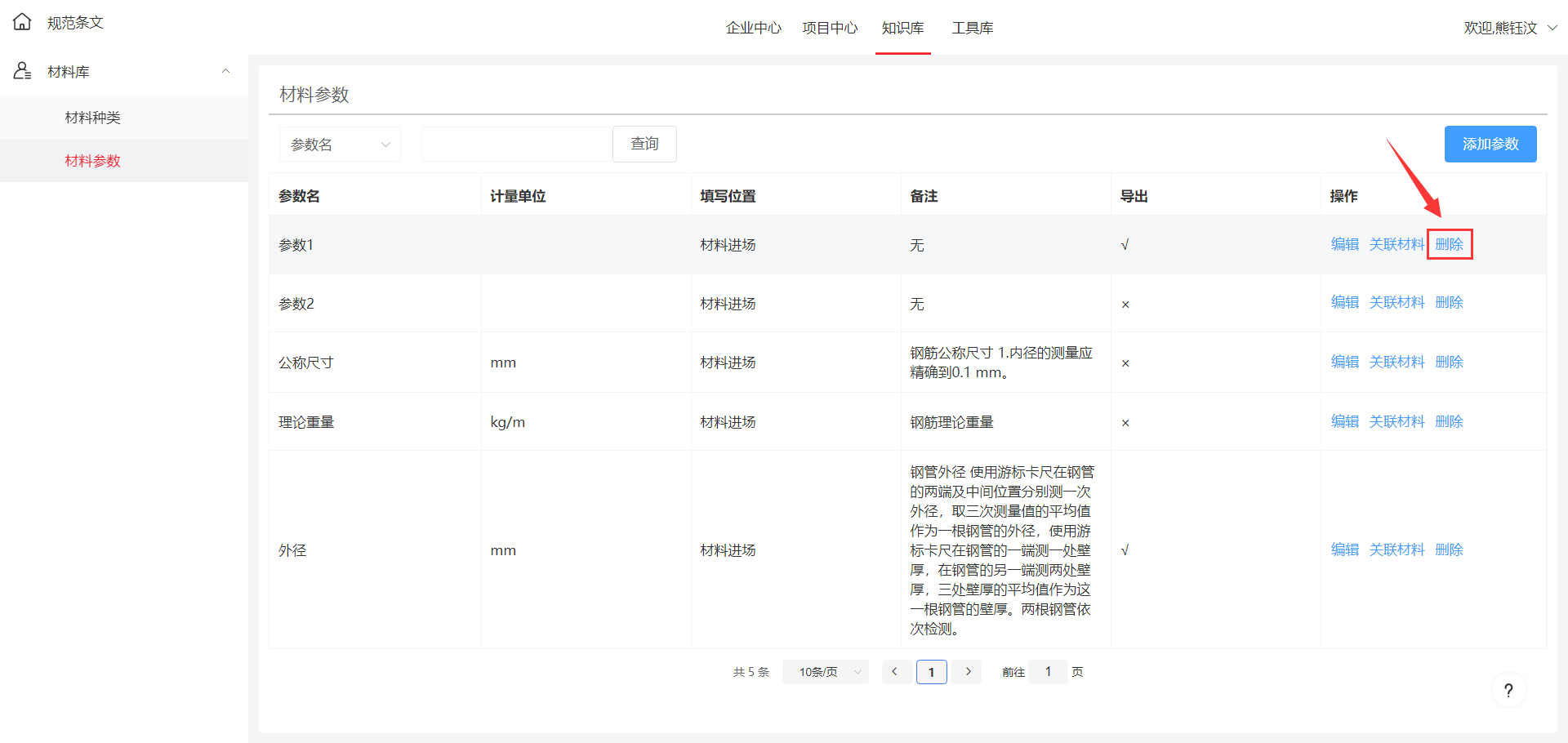Delete the 外径 row

[1449, 549]
